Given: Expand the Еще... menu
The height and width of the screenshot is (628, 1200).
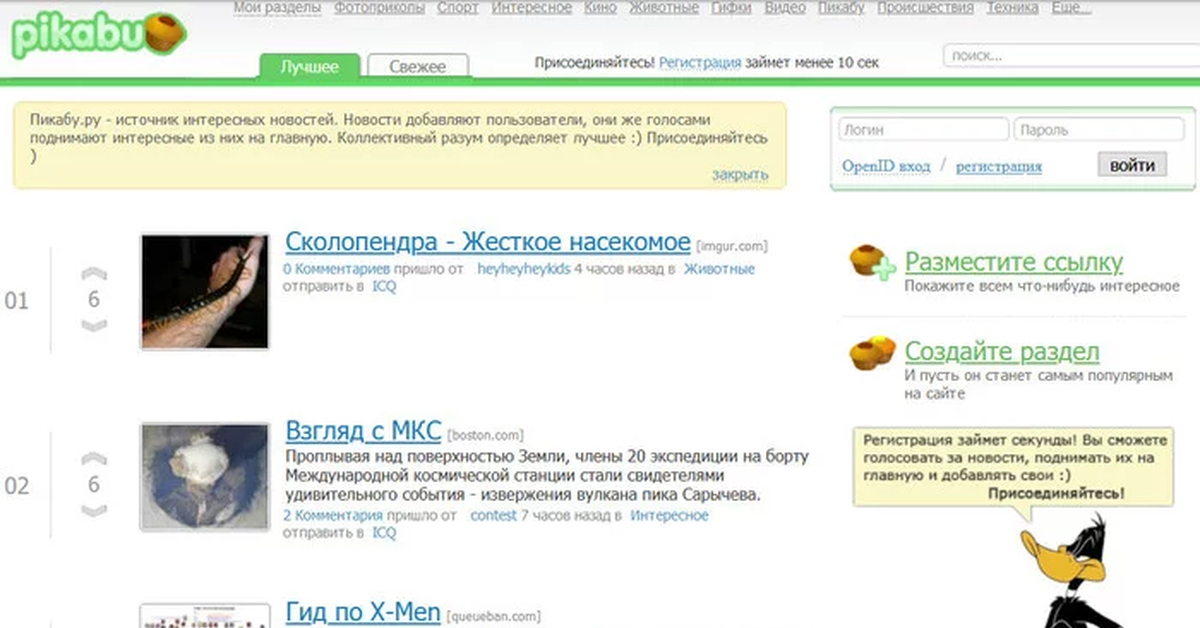Looking at the screenshot, I should (1070, 8).
